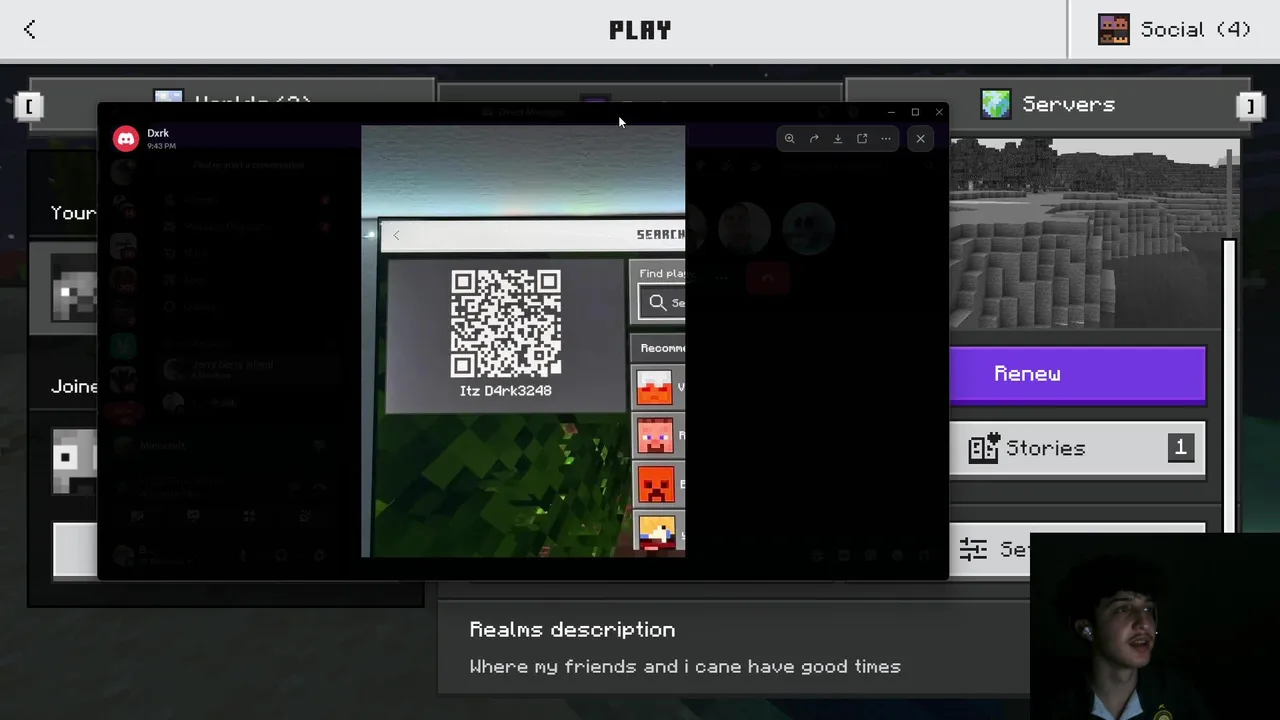This screenshot has height=720, width=1280.
Task: Download the image from Discord viewer
Action: pyautogui.click(x=838, y=139)
